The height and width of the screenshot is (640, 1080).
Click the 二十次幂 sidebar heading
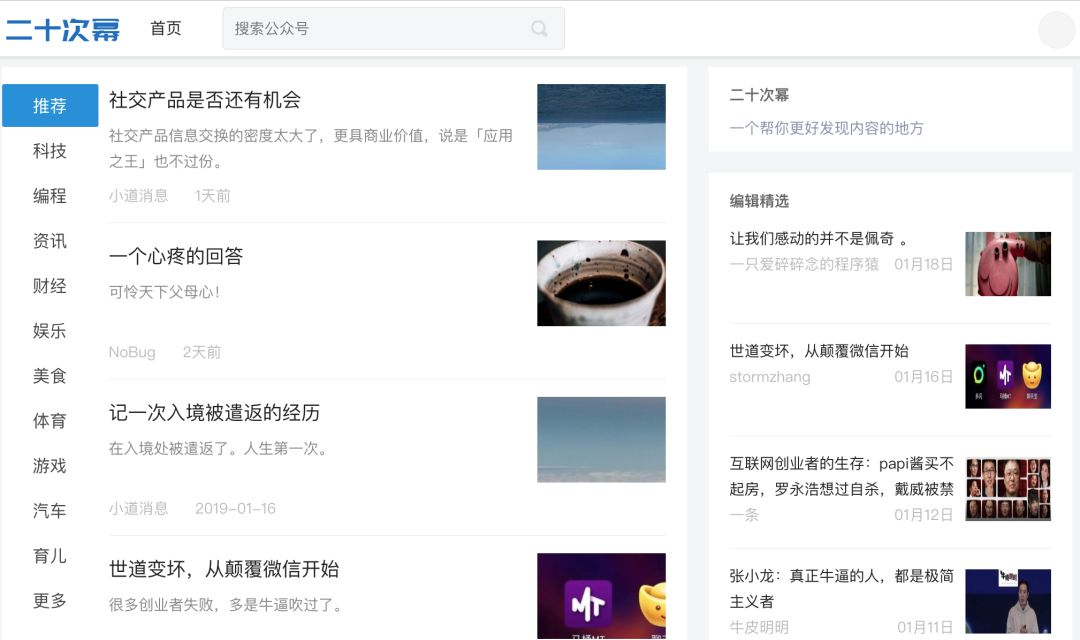[759, 95]
